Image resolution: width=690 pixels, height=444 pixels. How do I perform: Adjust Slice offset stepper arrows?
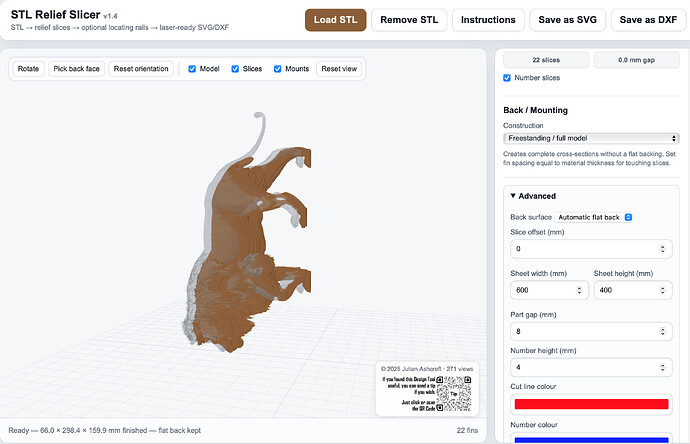[x=662, y=249]
